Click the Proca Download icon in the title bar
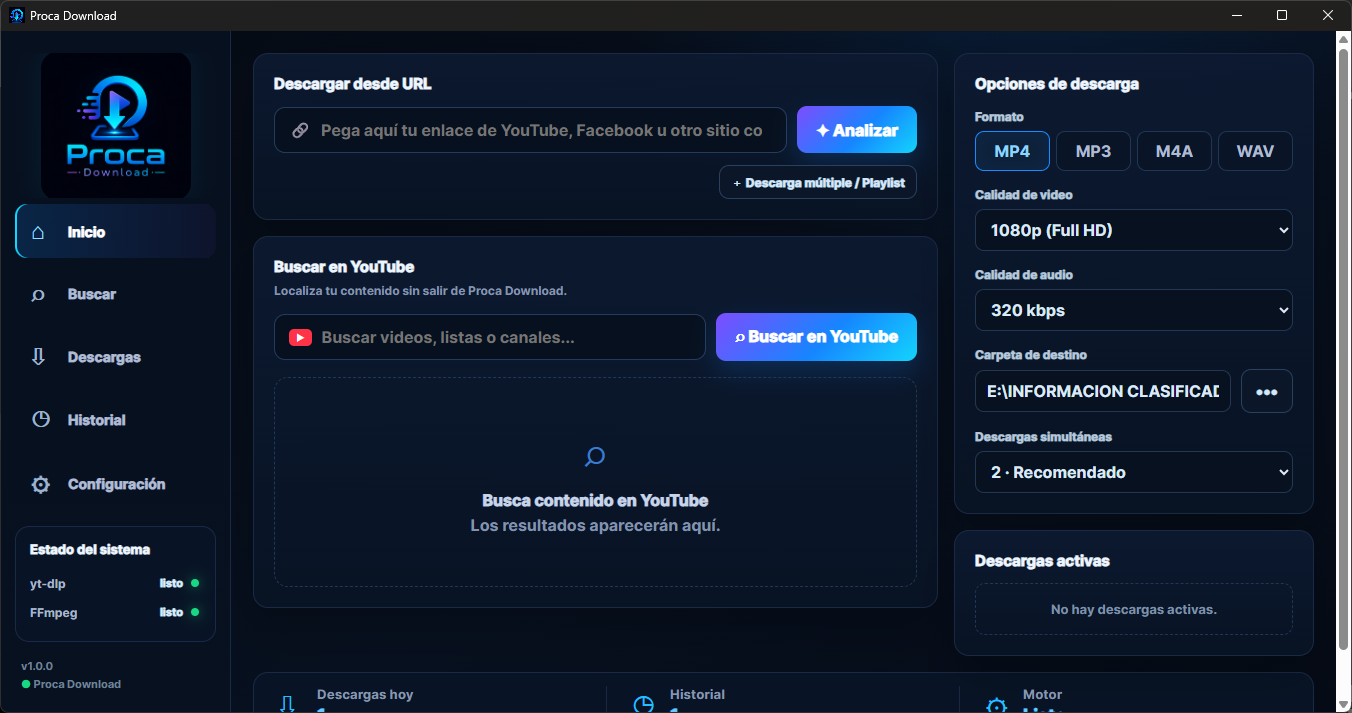 16,15
